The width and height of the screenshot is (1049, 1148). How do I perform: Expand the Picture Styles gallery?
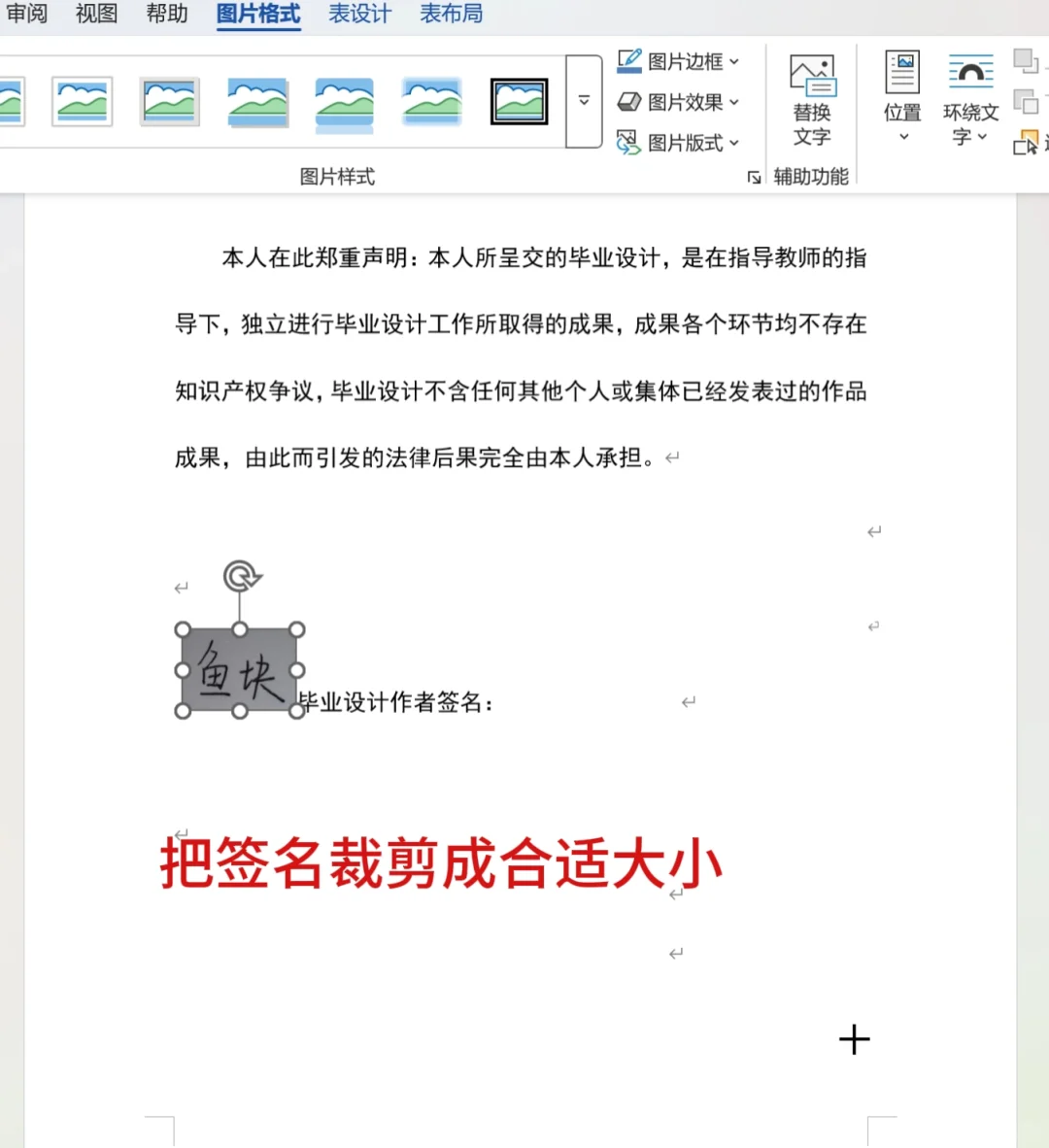(583, 100)
